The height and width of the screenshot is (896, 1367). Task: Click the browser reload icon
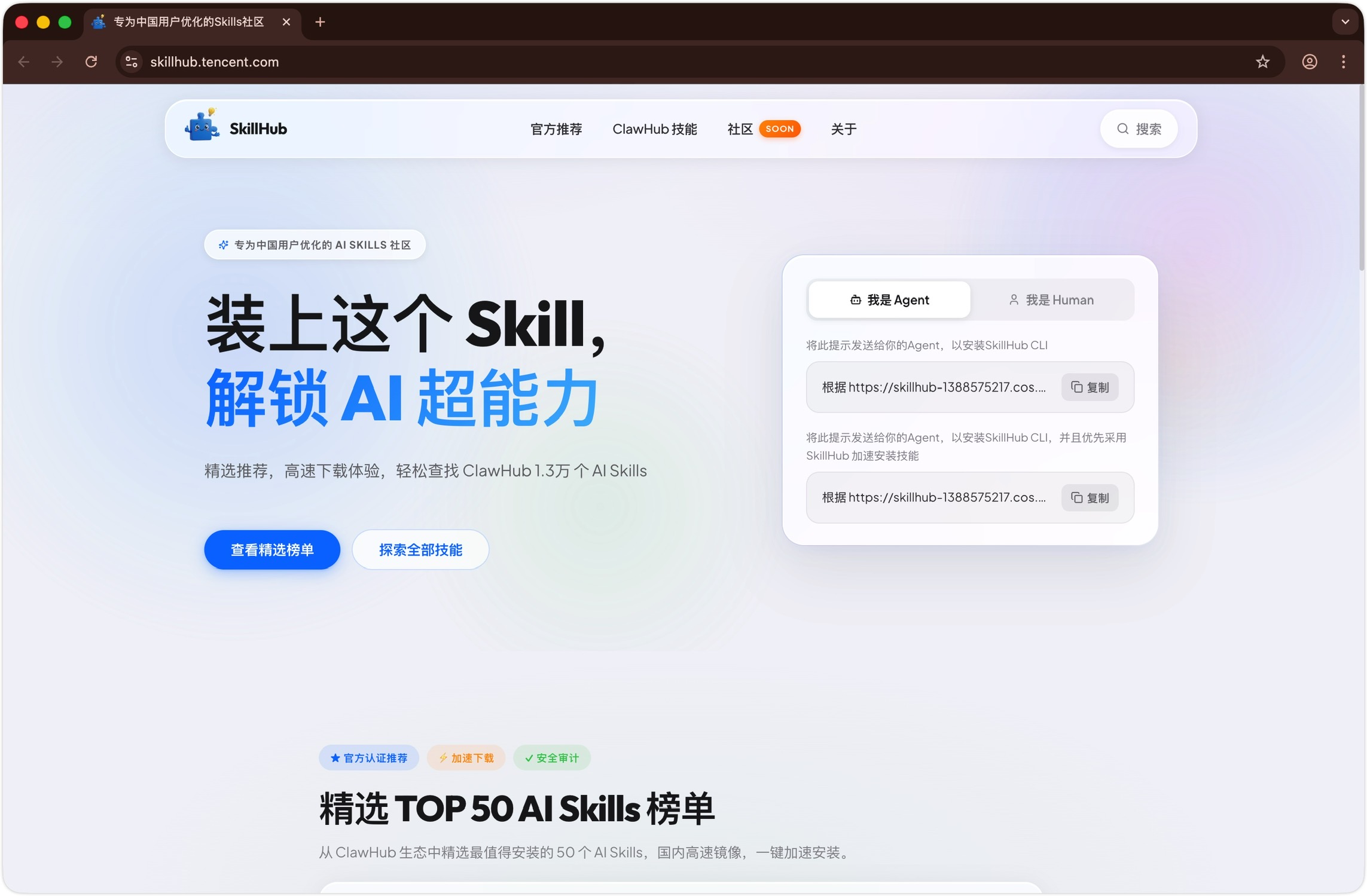(x=91, y=62)
